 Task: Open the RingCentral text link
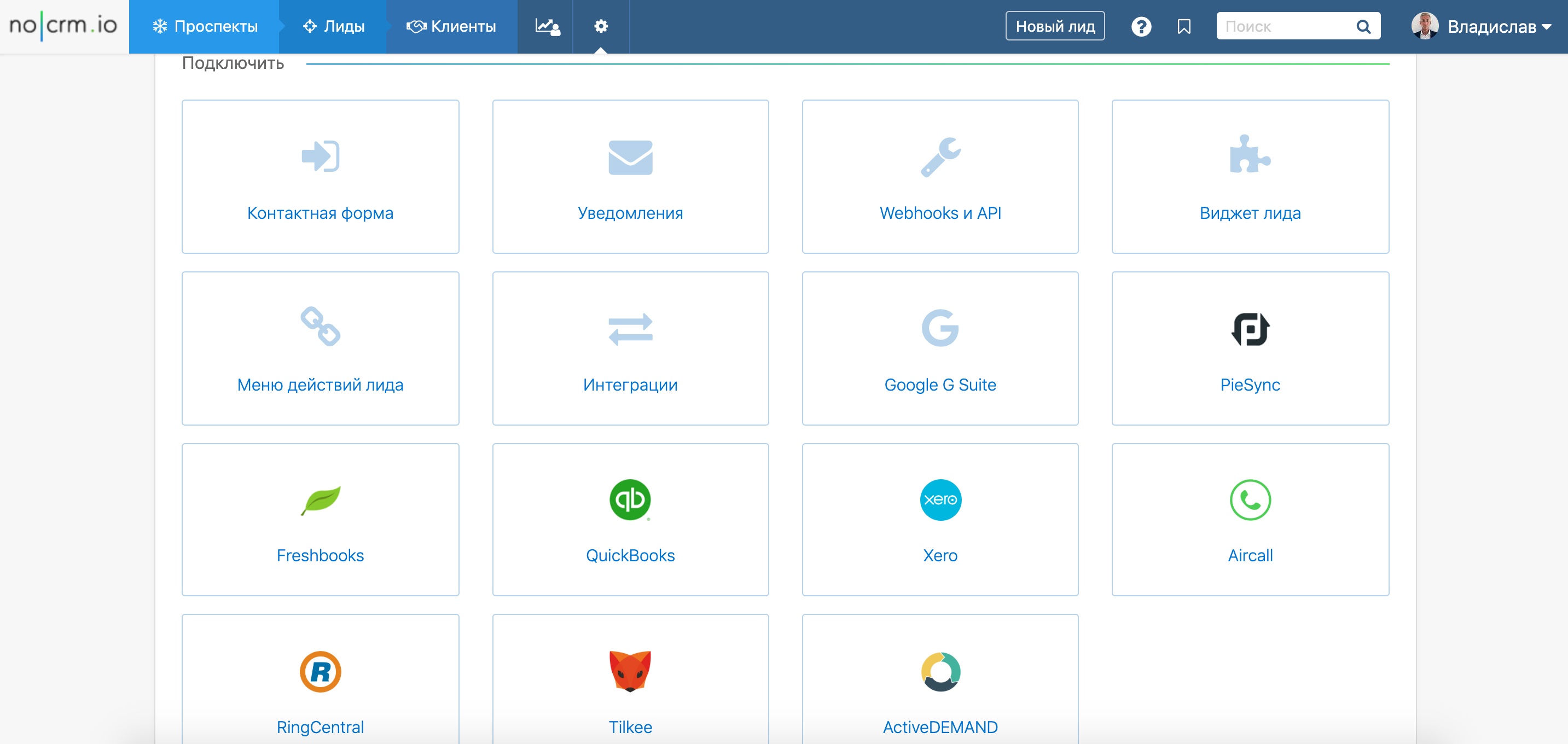(320, 727)
